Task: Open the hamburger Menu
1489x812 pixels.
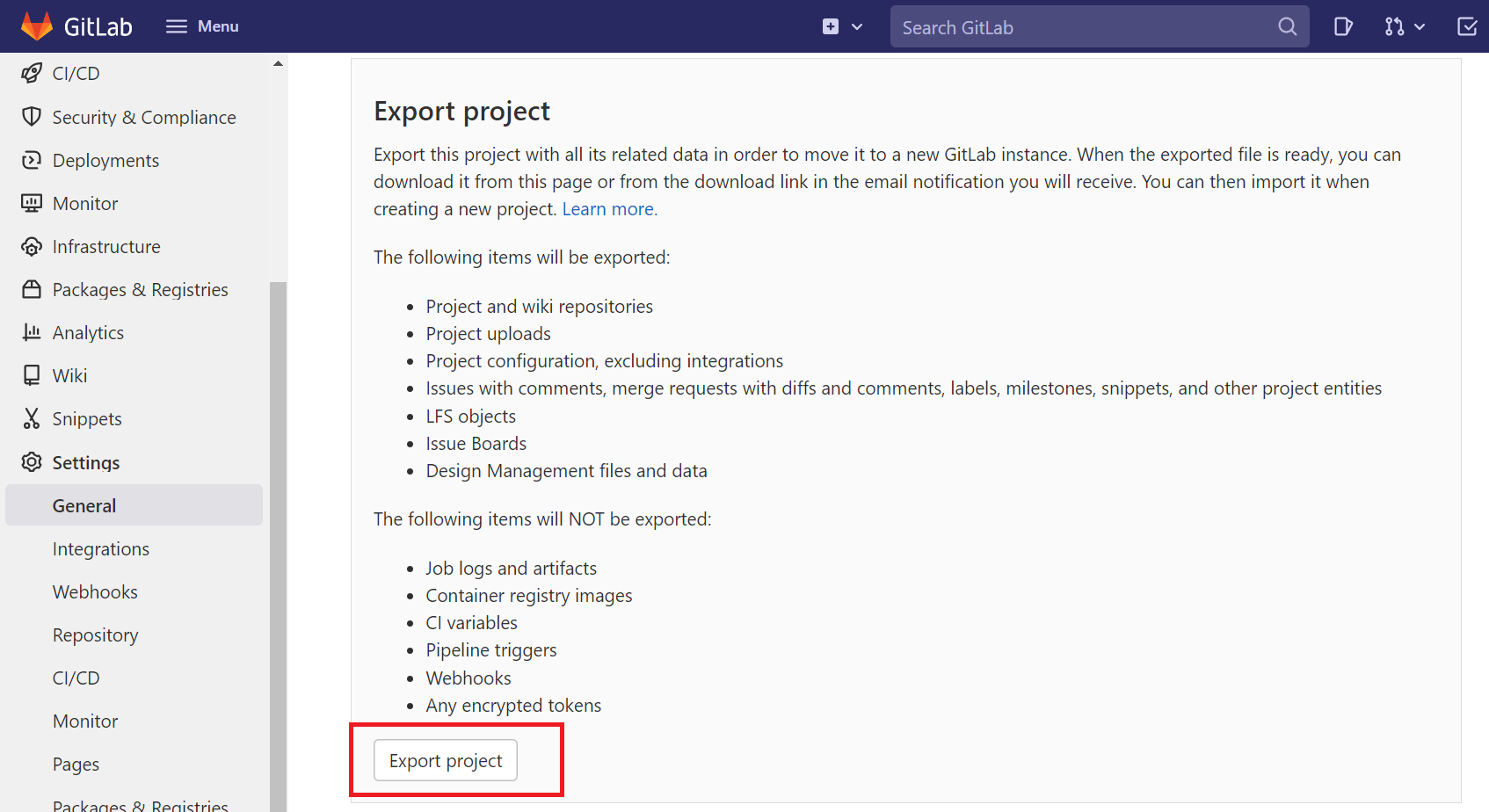Action: 202,26
